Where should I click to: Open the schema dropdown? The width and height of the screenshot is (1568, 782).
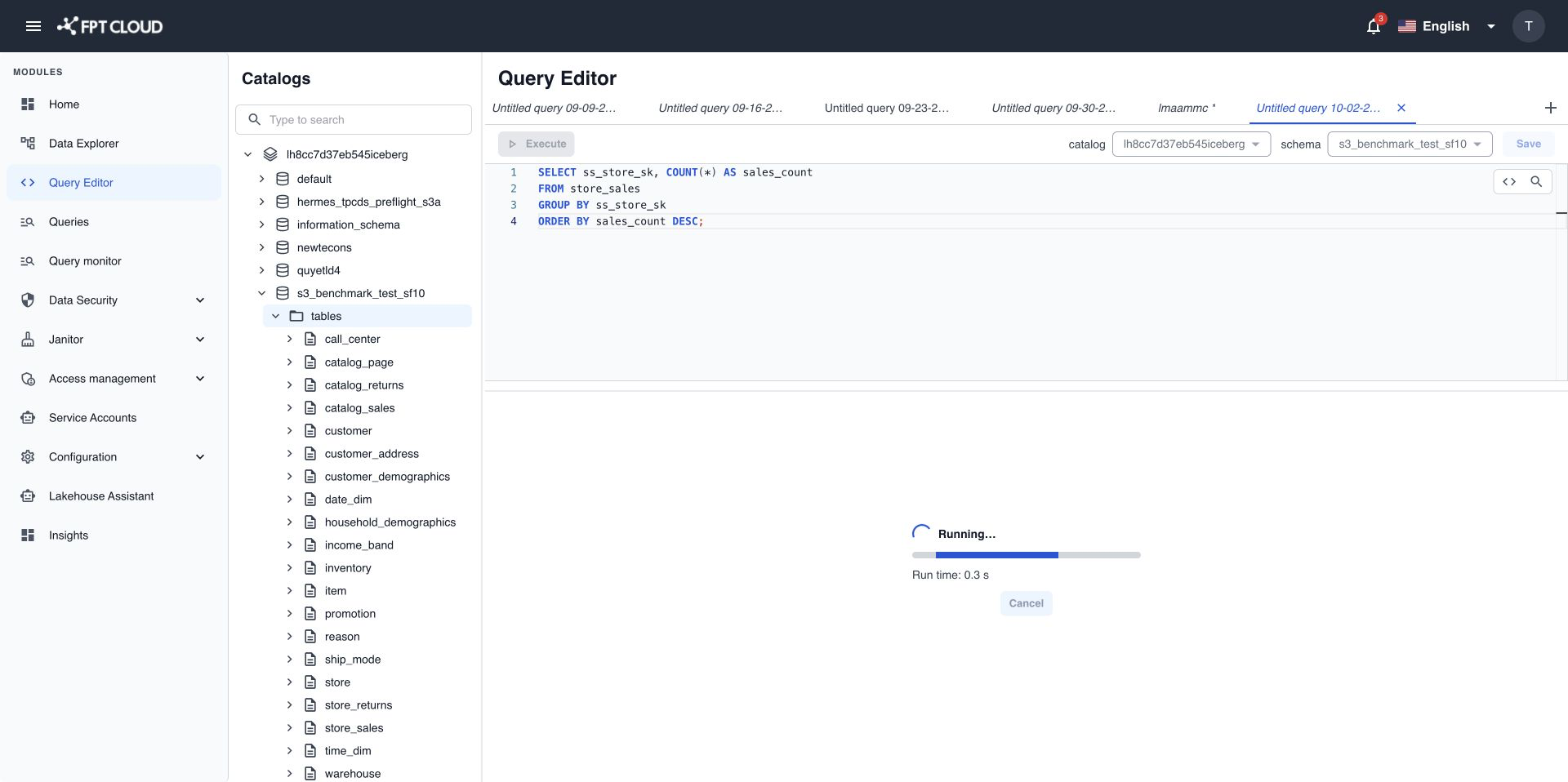[x=1410, y=144]
